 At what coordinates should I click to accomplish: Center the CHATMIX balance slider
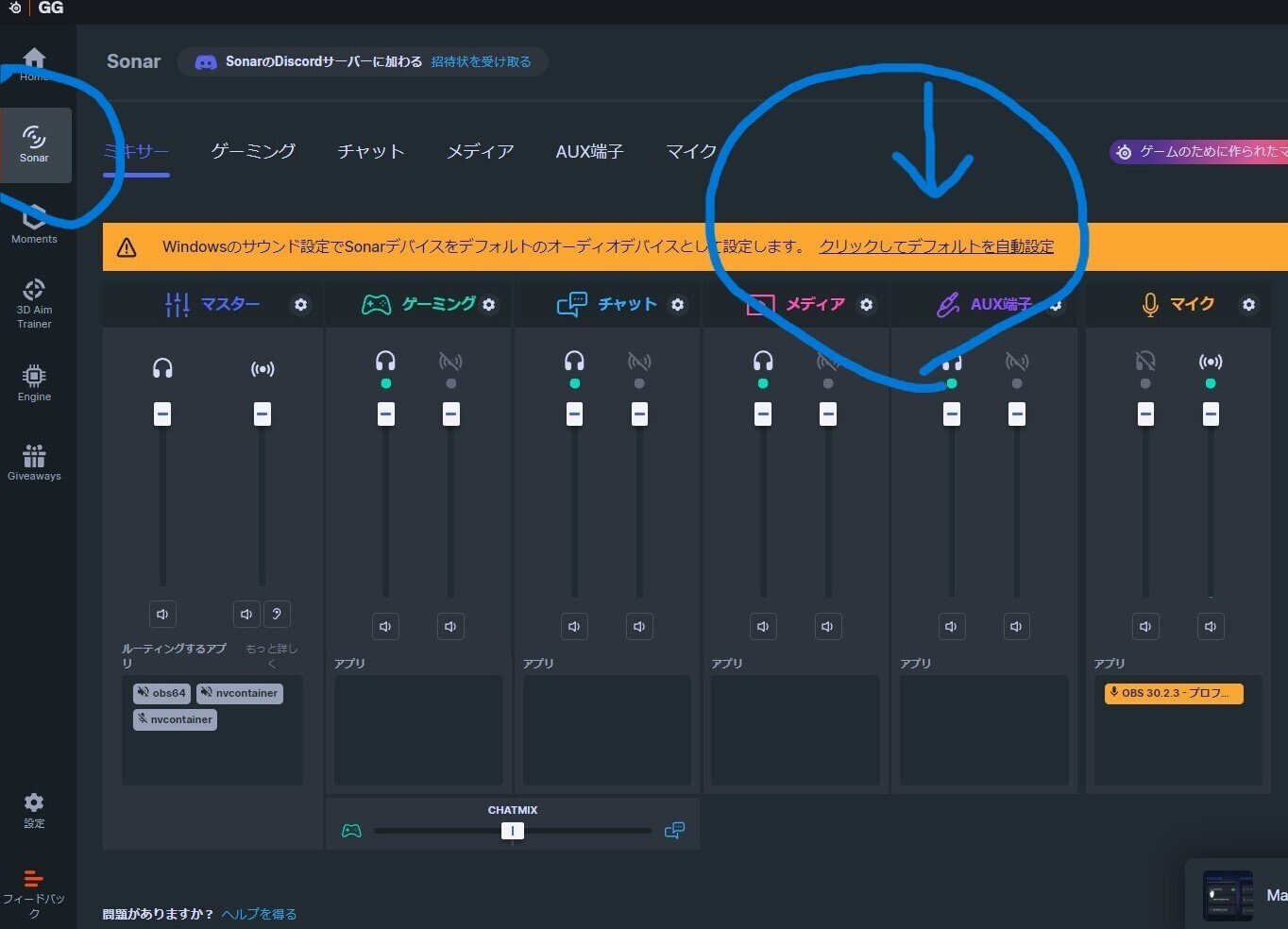(512, 831)
